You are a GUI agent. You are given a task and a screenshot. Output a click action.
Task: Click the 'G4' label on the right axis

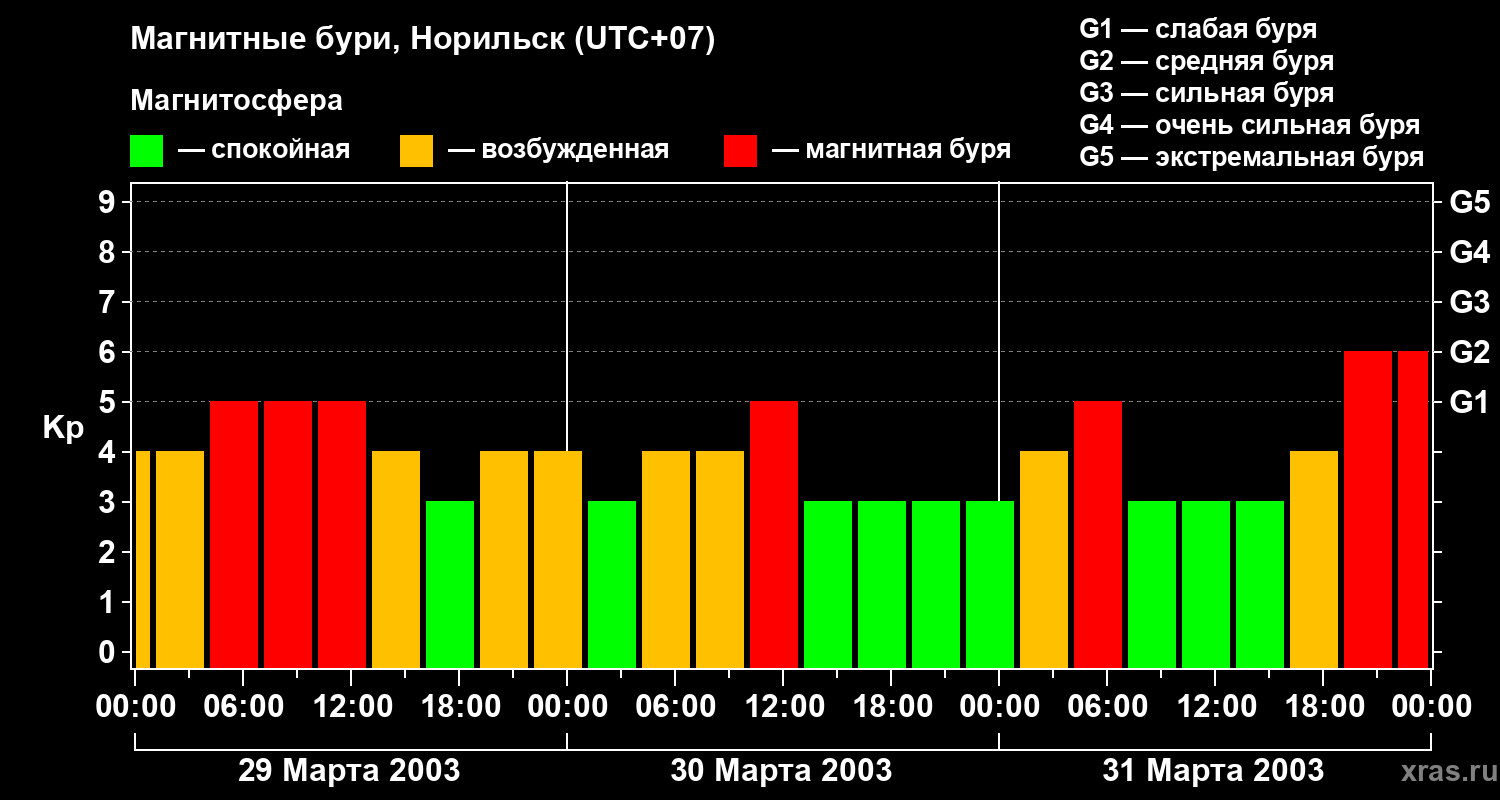(1469, 252)
